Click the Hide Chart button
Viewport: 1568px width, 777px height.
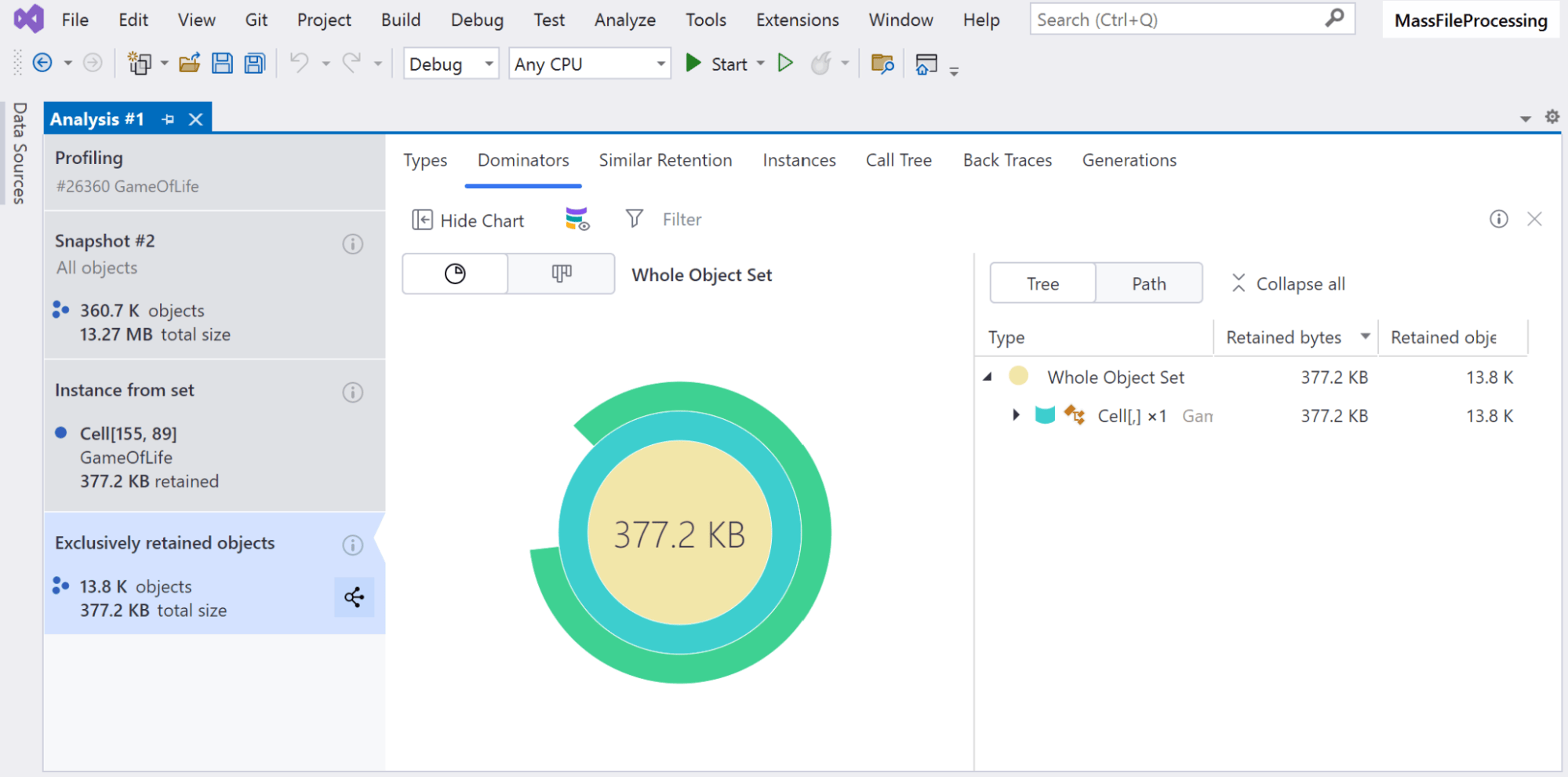coord(468,221)
